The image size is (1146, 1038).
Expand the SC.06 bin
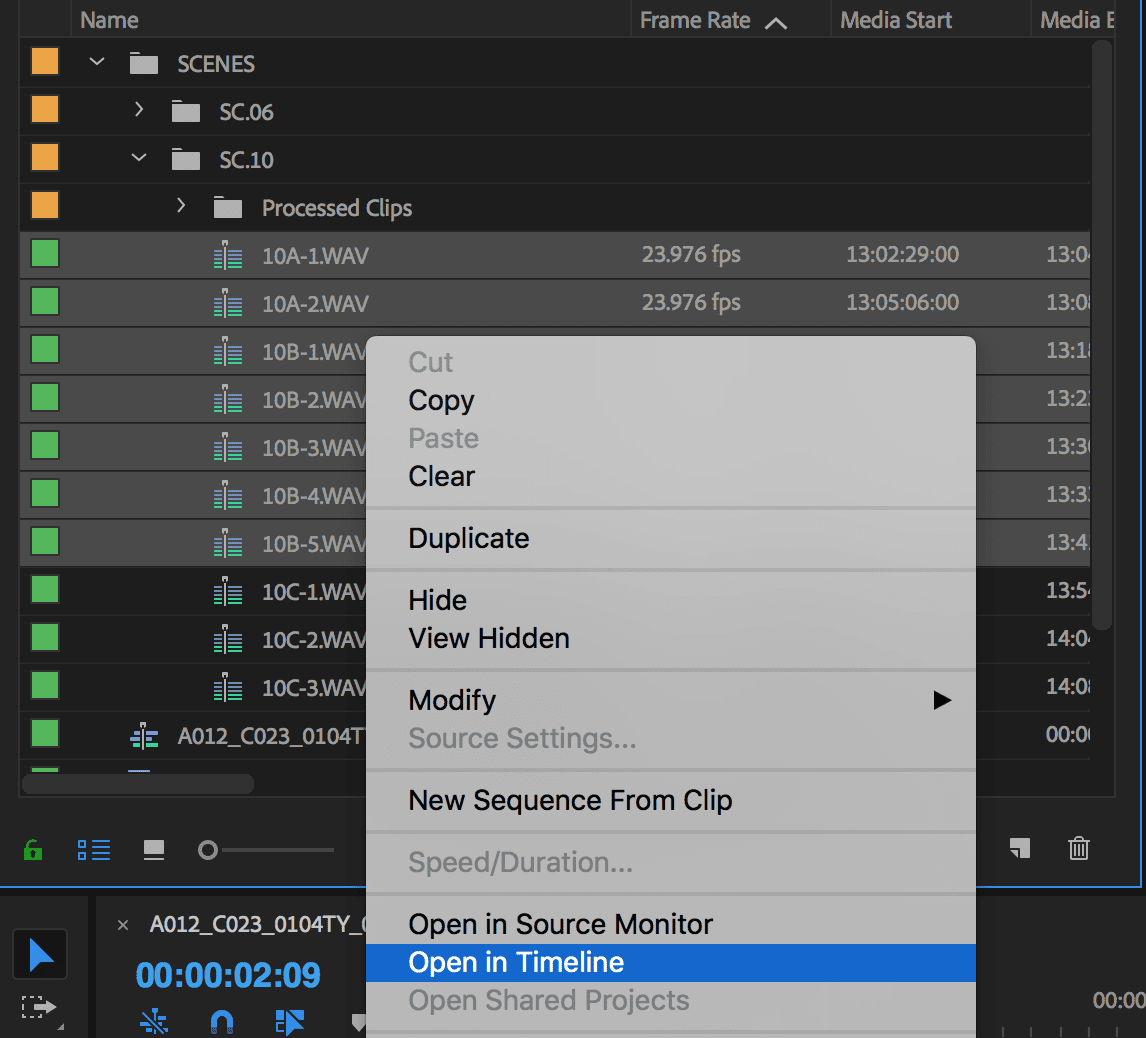[x=139, y=111]
